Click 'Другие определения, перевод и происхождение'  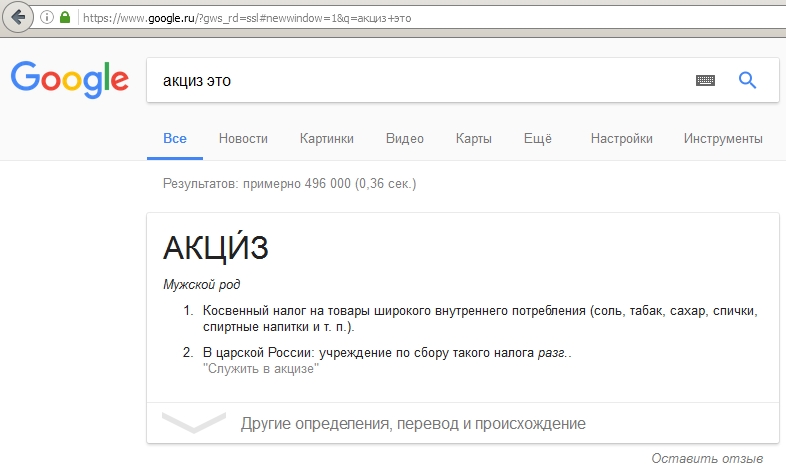[x=413, y=424]
